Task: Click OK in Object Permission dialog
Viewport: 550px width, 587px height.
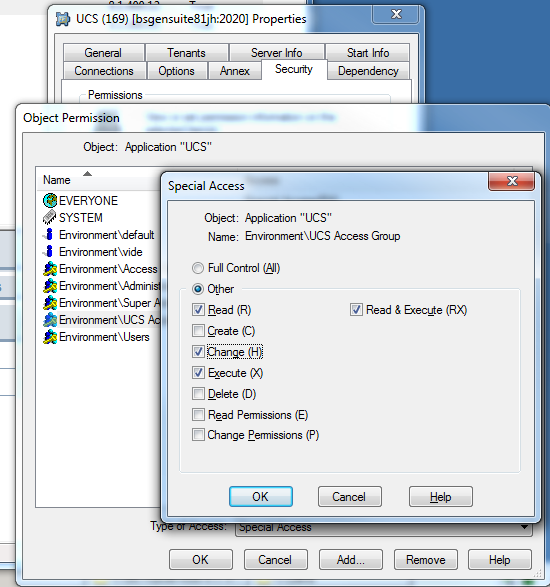Action: point(200,560)
